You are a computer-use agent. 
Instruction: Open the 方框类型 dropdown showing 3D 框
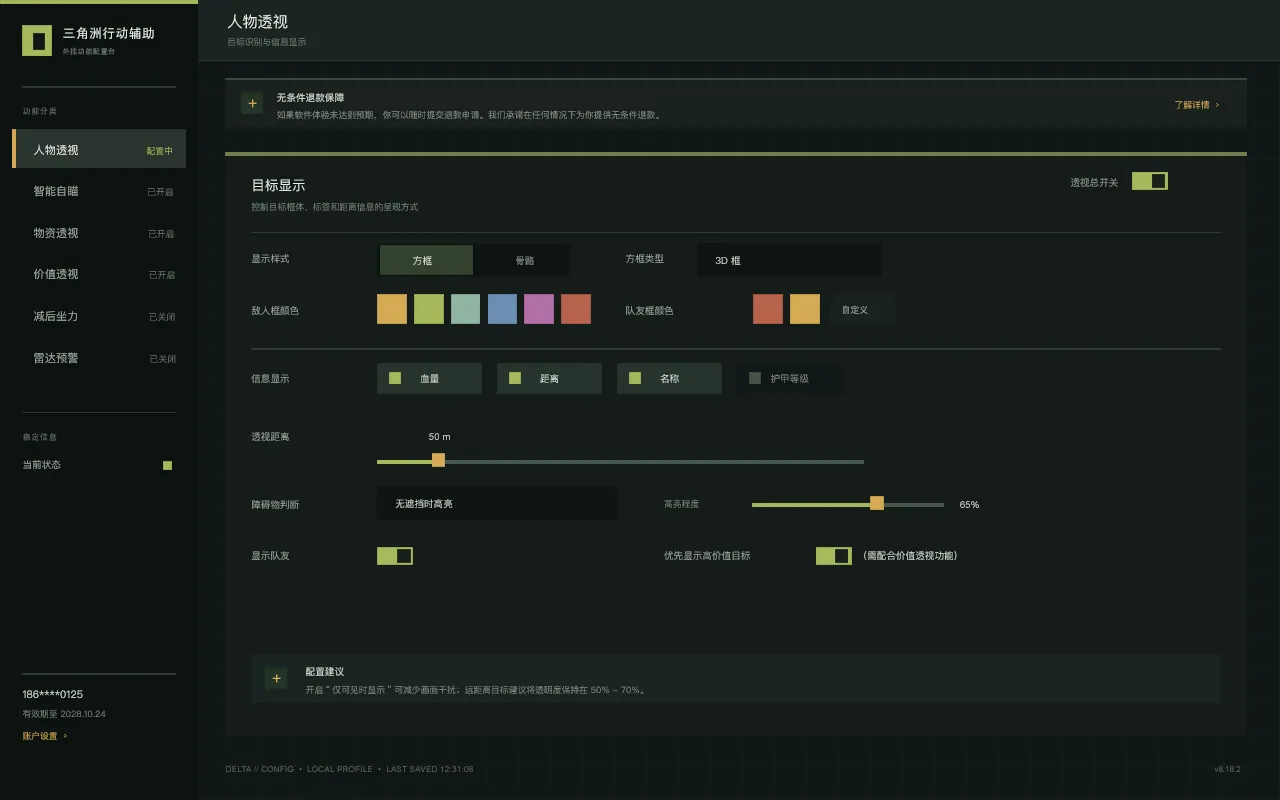pyautogui.click(x=789, y=260)
